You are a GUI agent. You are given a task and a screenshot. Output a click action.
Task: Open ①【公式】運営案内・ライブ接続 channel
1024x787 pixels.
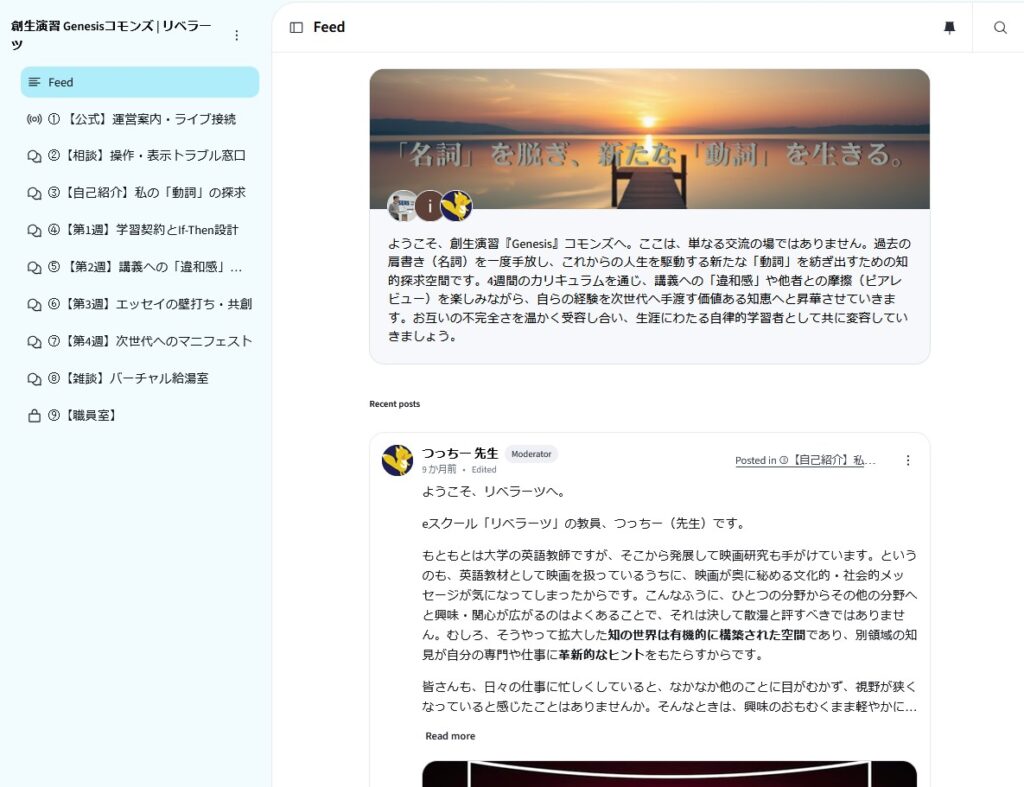pyautogui.click(x=140, y=119)
